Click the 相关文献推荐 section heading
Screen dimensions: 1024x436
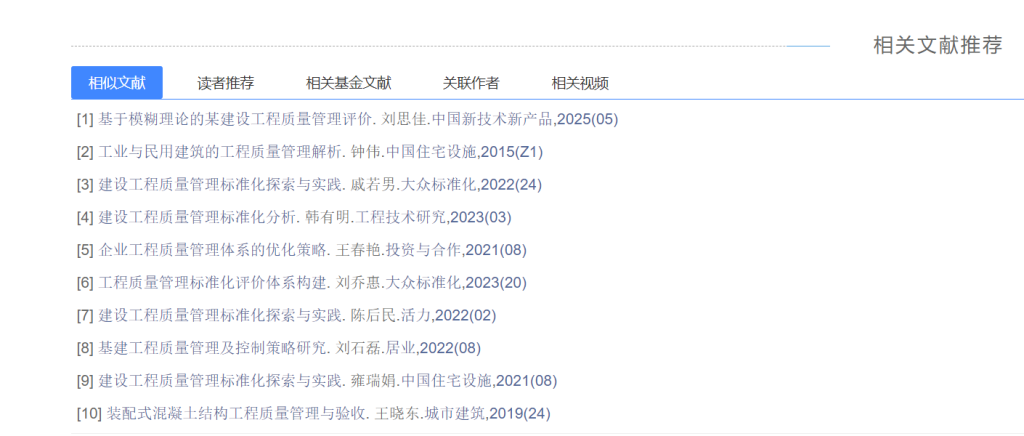(x=938, y=46)
